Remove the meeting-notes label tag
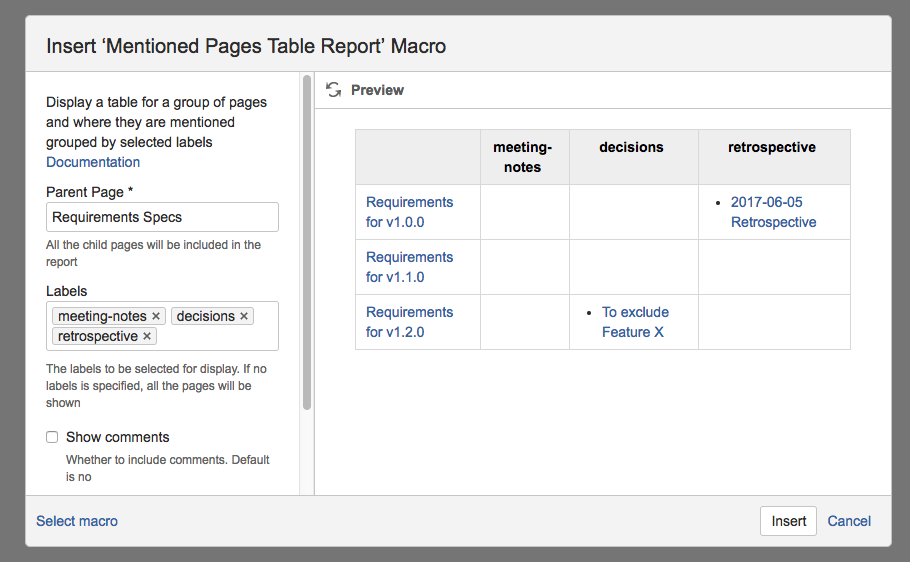 (156, 316)
